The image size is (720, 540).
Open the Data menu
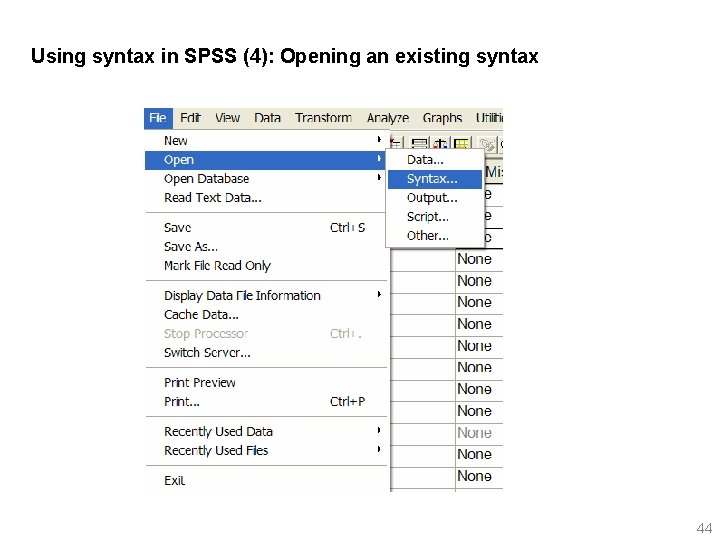(267, 118)
